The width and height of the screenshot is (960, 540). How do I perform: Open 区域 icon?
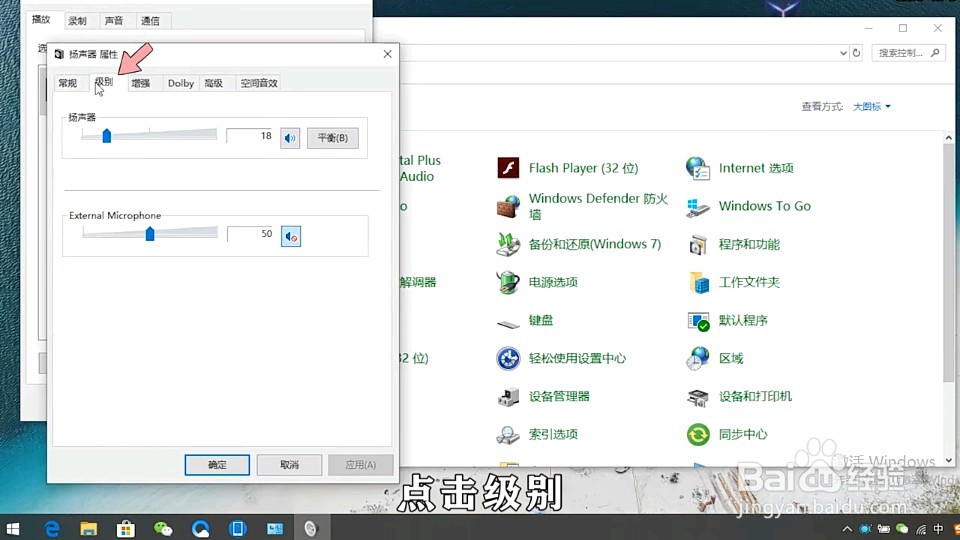[x=698, y=358]
